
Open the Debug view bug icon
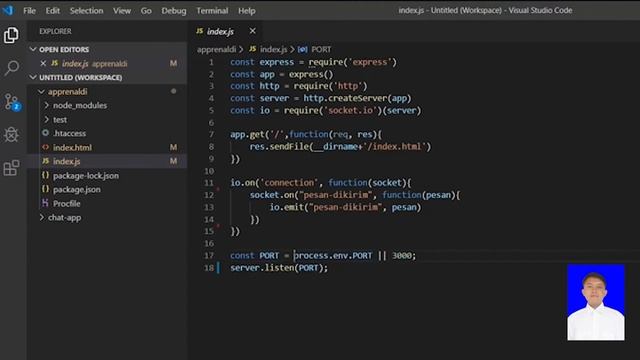[11, 135]
